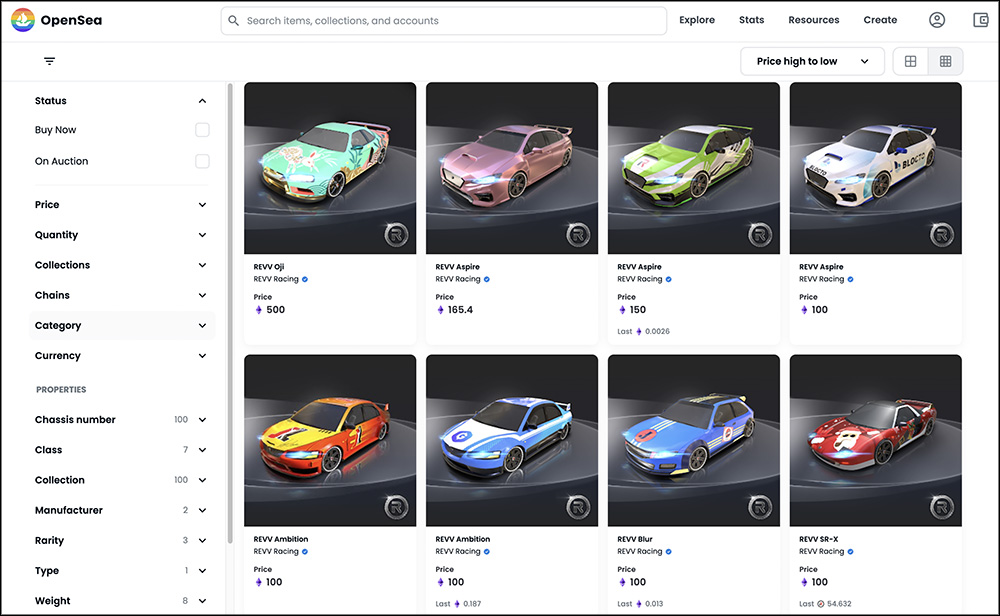The height and width of the screenshot is (616, 1000).
Task: Click the sidebar vertical scrollbar
Action: point(230,312)
